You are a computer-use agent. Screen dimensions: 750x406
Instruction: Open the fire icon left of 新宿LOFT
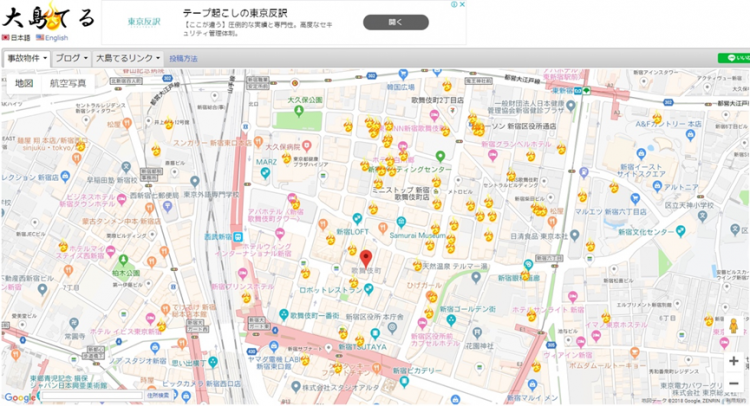331,238
